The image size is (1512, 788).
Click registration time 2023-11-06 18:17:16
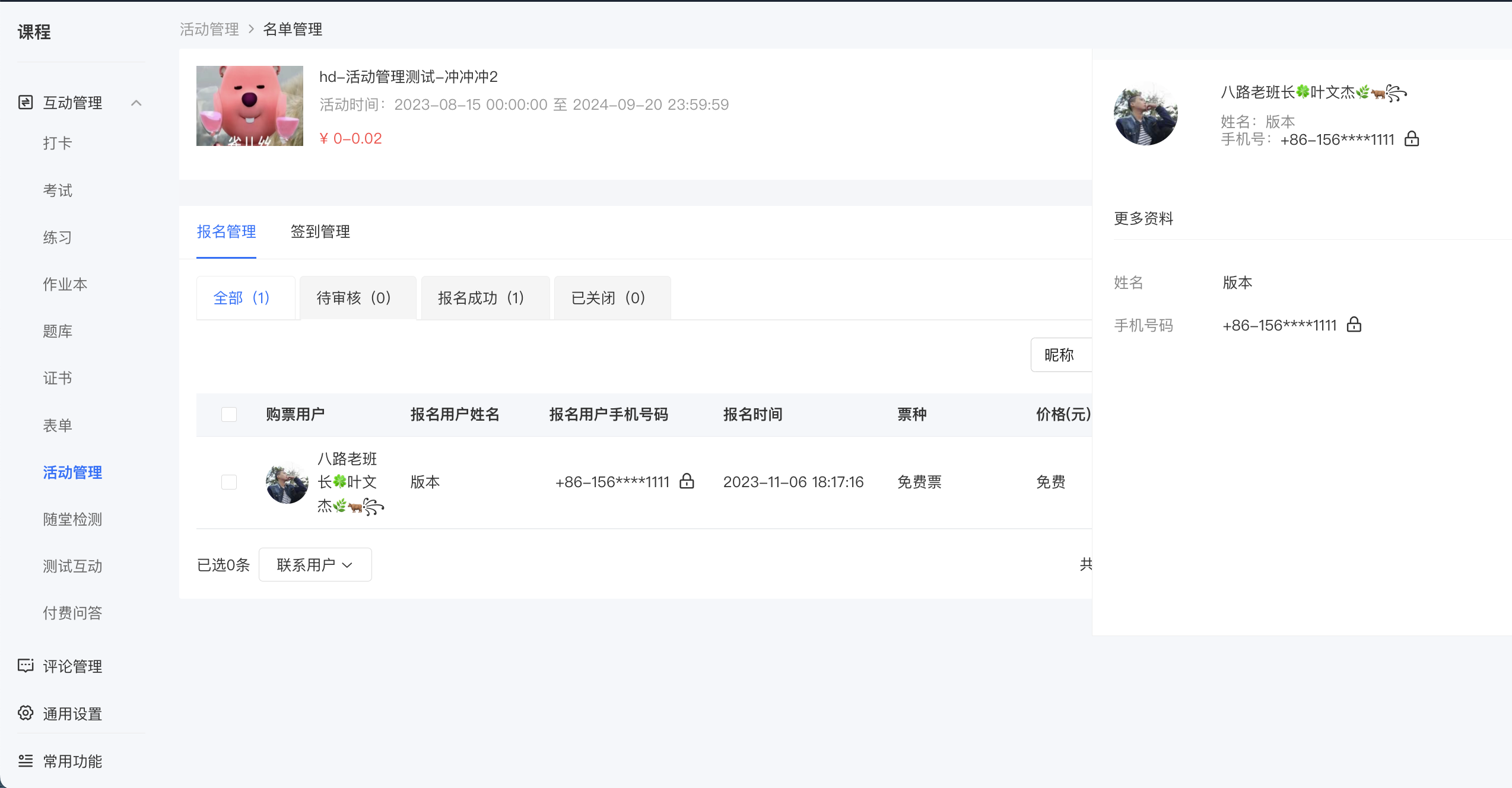pos(793,482)
